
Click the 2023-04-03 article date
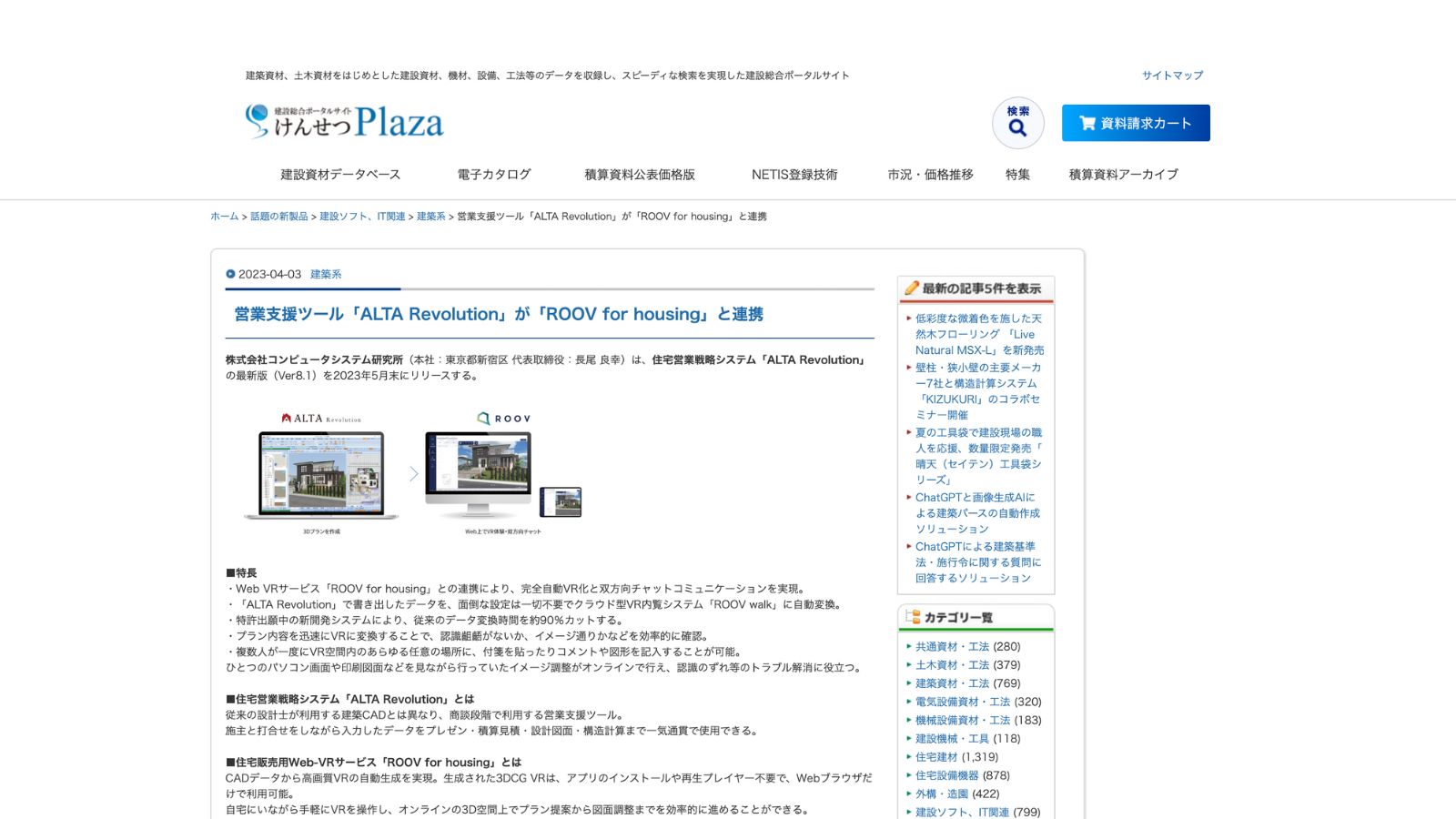point(269,274)
